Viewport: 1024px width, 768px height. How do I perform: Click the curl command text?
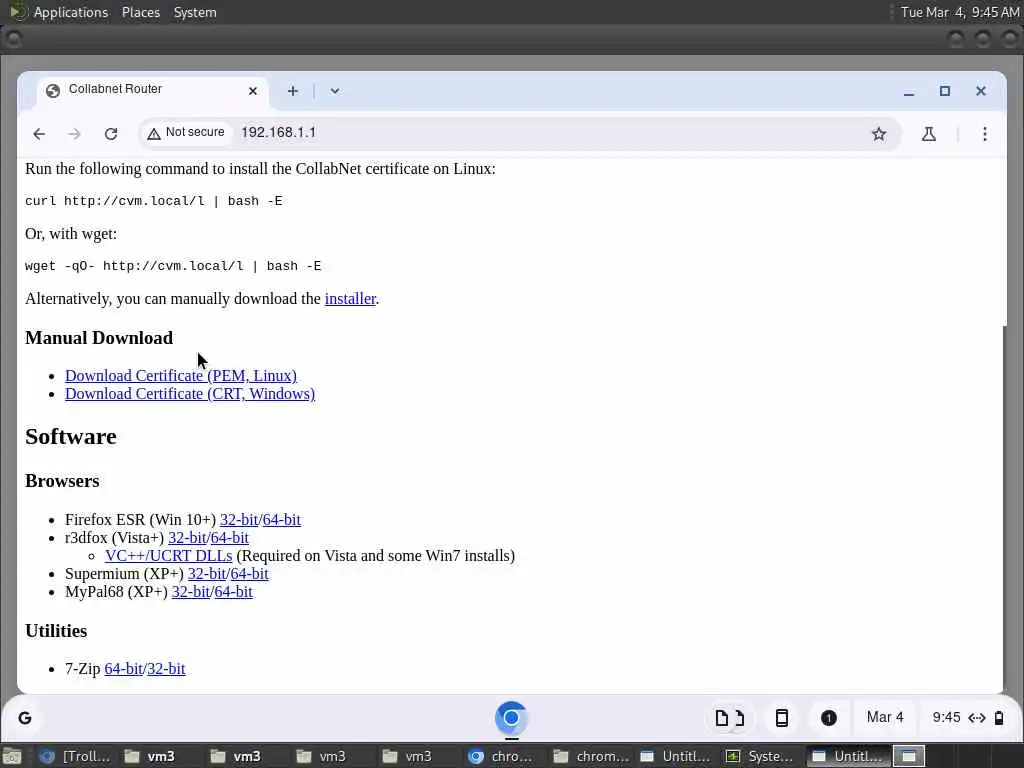tap(153, 201)
